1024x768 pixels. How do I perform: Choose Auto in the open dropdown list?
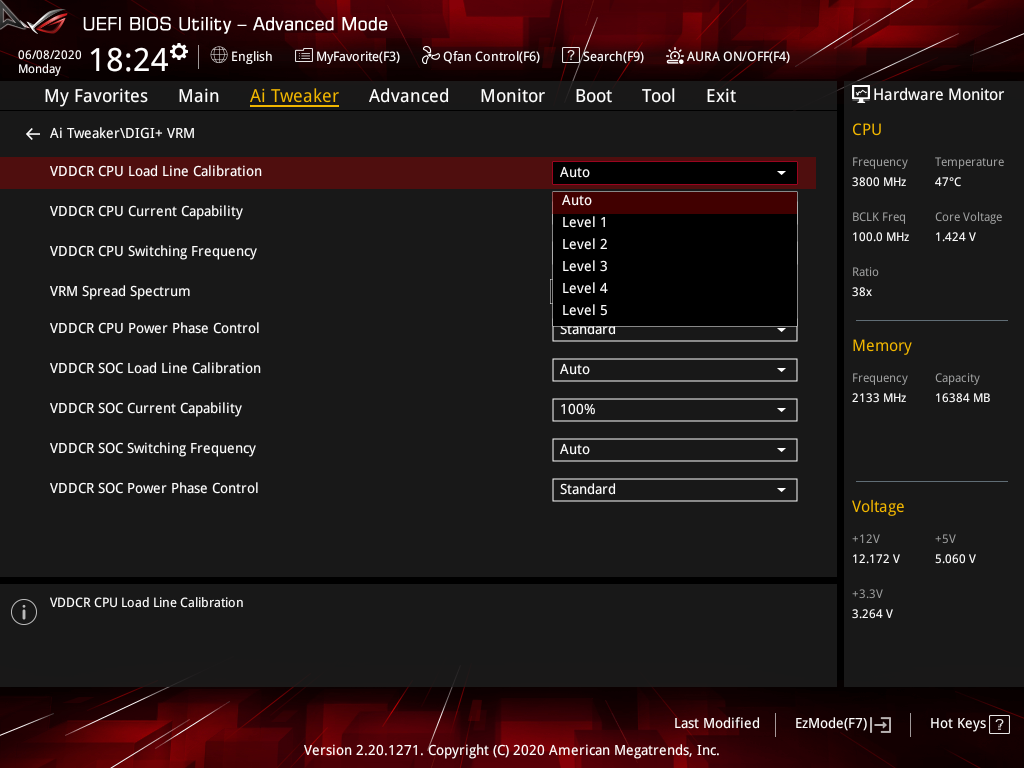675,201
